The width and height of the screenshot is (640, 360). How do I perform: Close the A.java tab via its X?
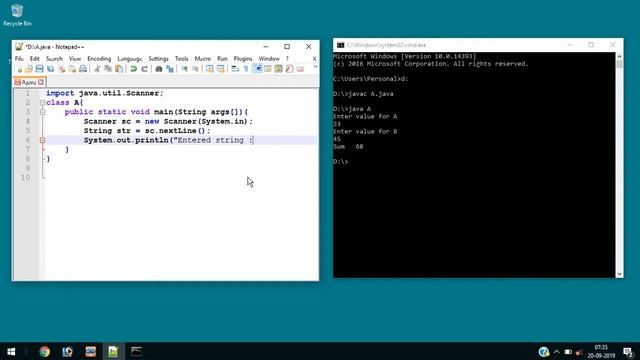[x=41, y=82]
